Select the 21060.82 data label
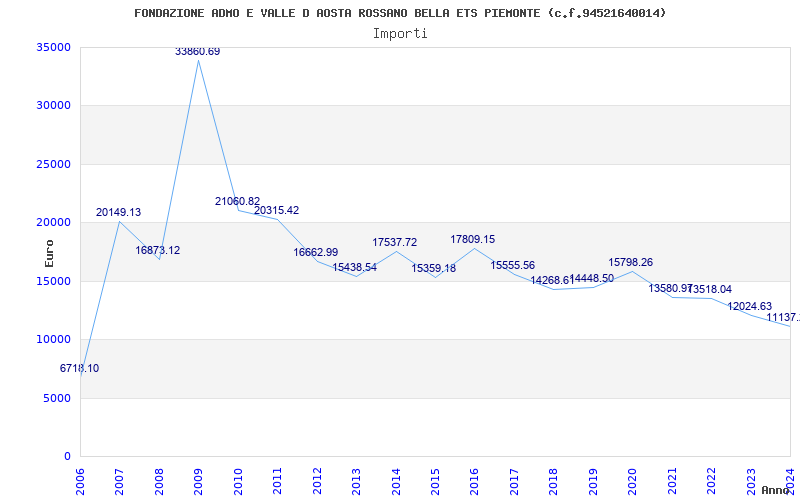The width and height of the screenshot is (800, 500). tap(237, 201)
